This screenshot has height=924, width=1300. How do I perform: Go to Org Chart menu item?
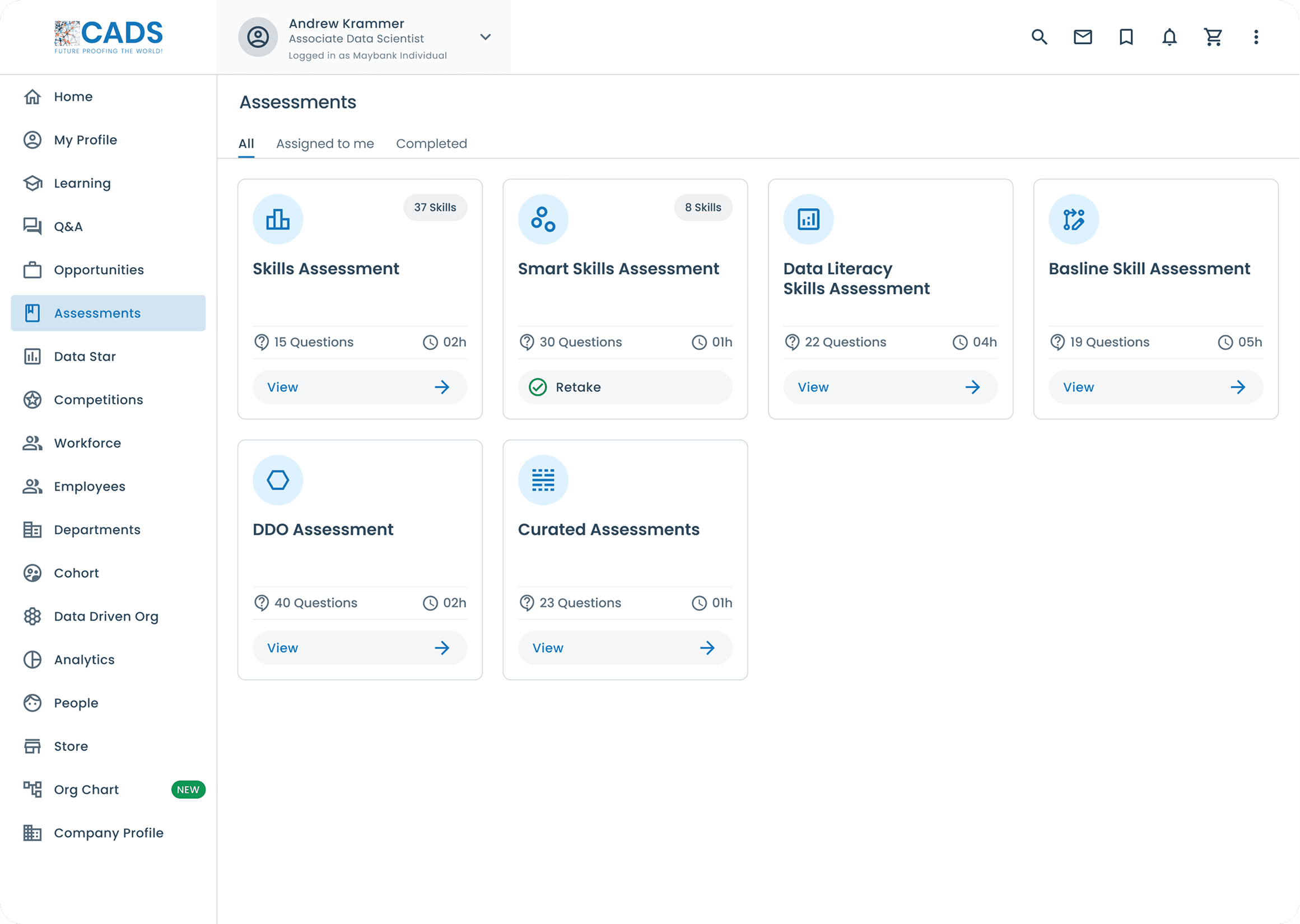(86, 789)
